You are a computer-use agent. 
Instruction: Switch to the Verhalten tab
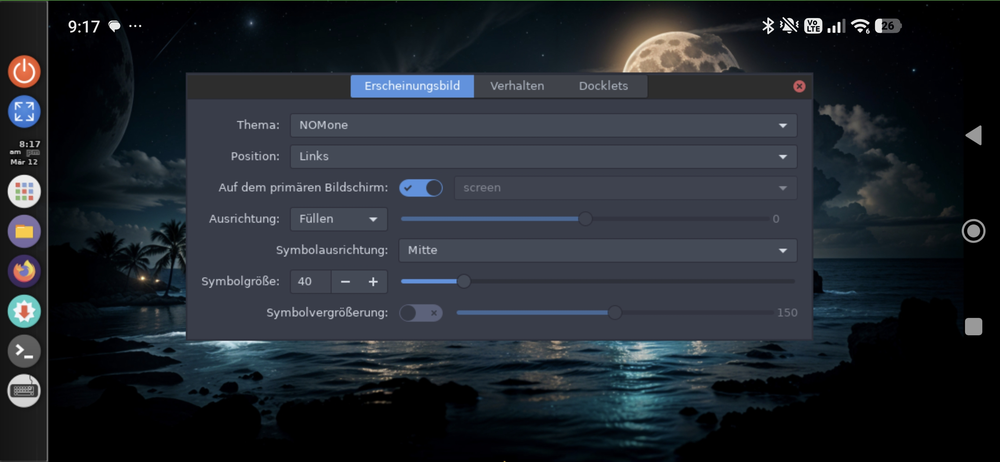click(517, 86)
